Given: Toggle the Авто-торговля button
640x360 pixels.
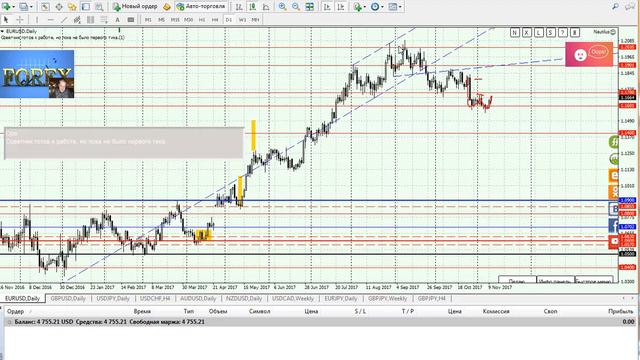Looking at the screenshot, I should (201, 7).
